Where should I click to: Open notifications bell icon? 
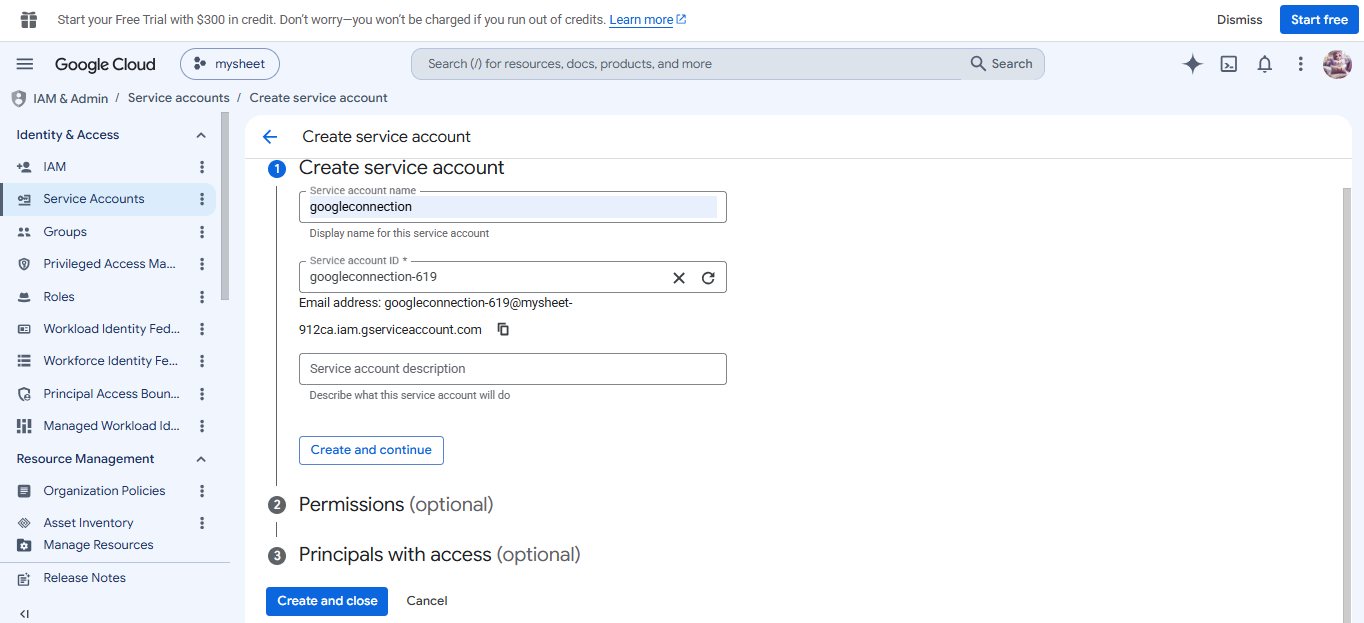click(x=1265, y=64)
